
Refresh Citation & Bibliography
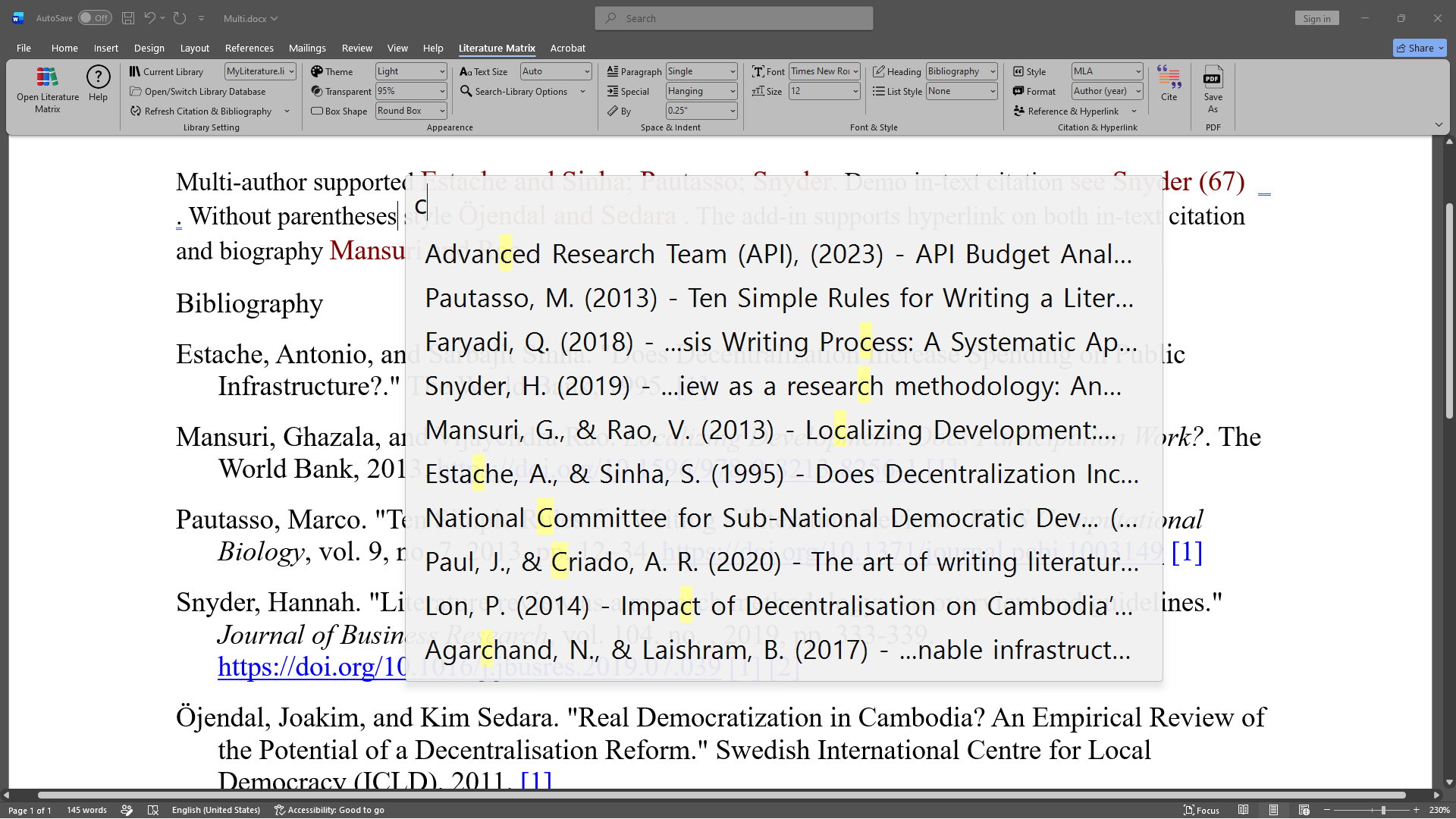(x=200, y=111)
